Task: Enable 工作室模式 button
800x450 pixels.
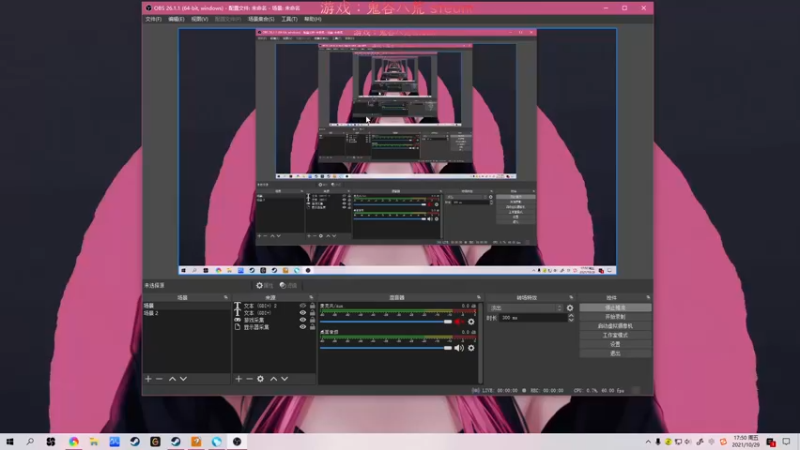Action: coord(615,335)
